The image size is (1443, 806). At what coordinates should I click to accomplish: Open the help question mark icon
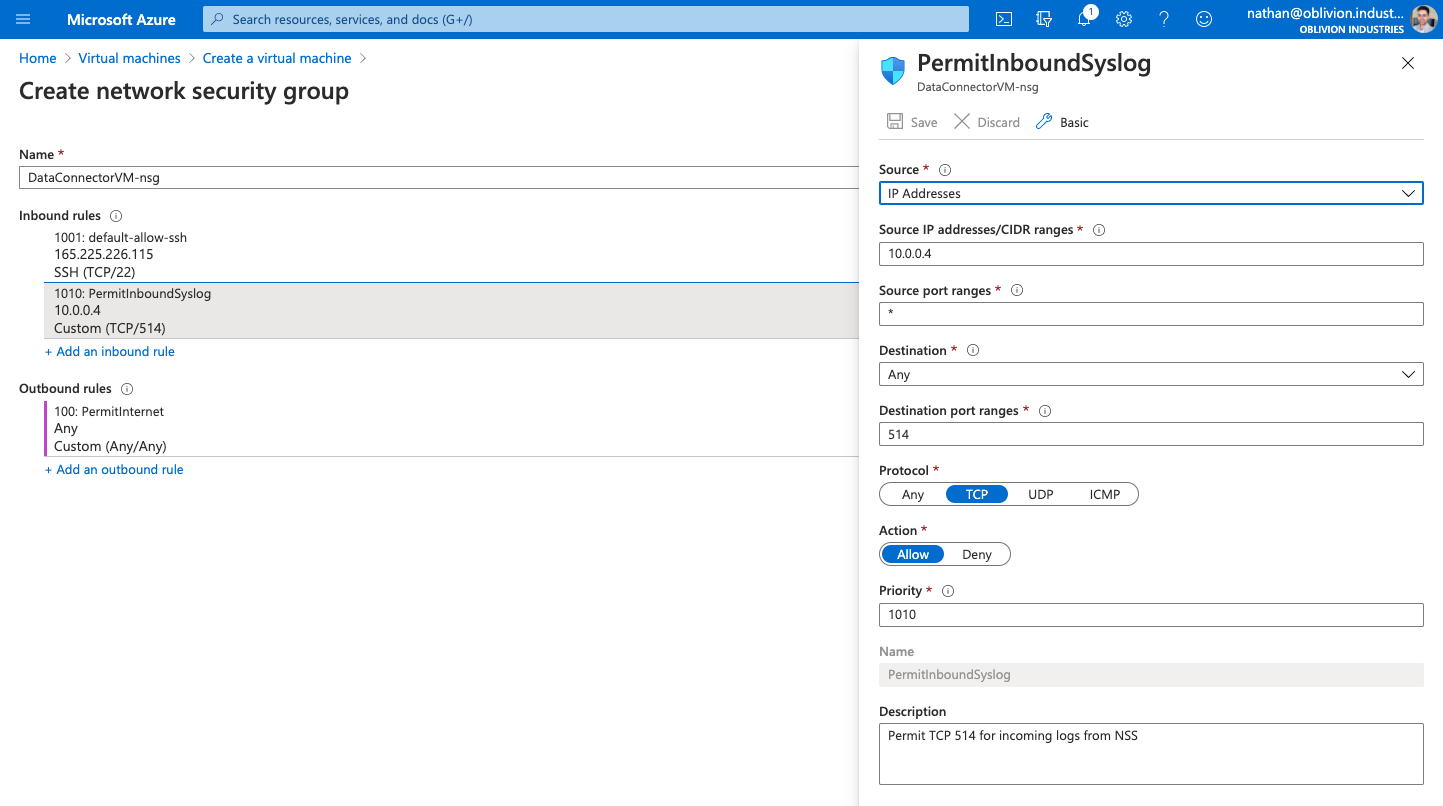point(1164,19)
